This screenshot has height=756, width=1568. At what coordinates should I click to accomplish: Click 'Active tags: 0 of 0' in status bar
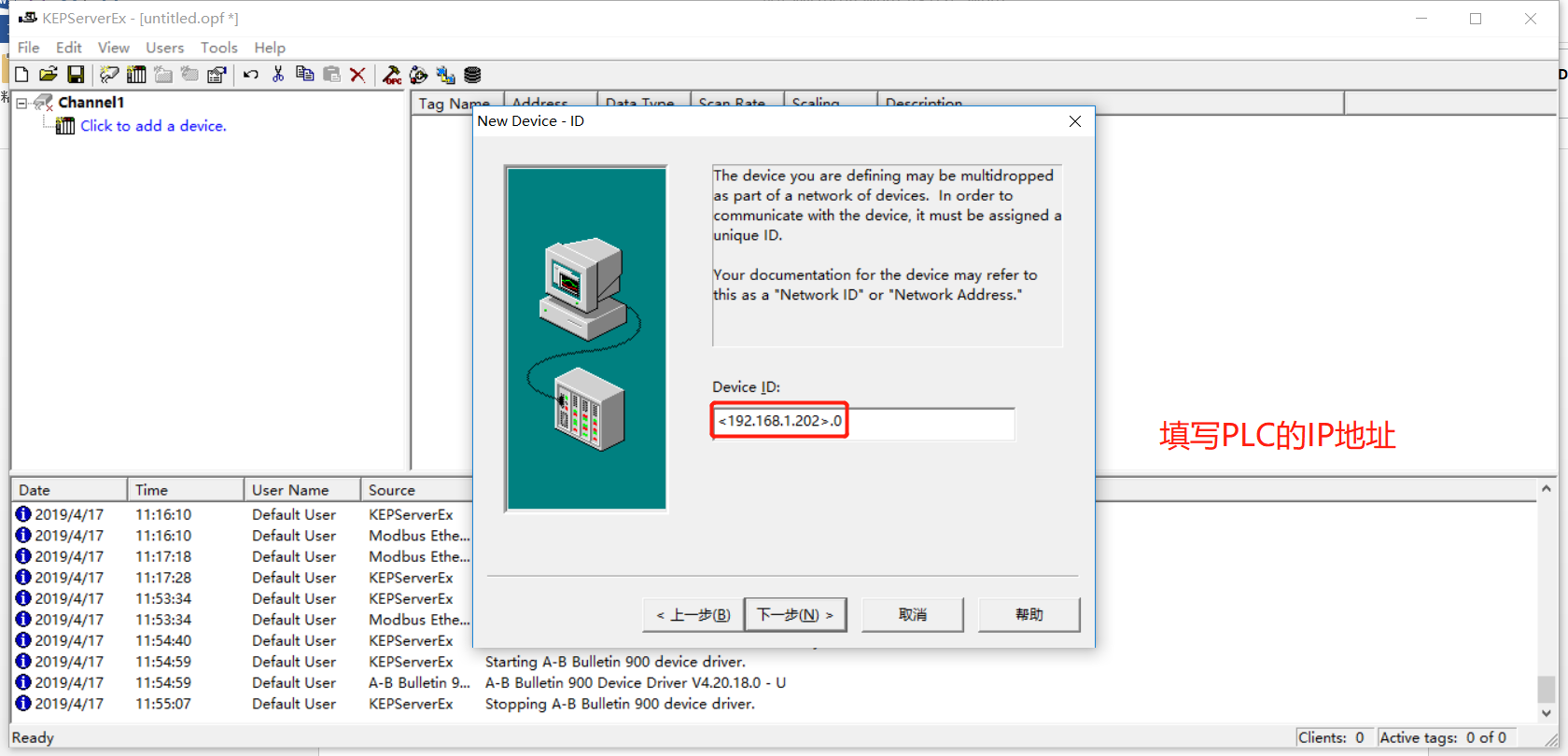[x=1448, y=737]
